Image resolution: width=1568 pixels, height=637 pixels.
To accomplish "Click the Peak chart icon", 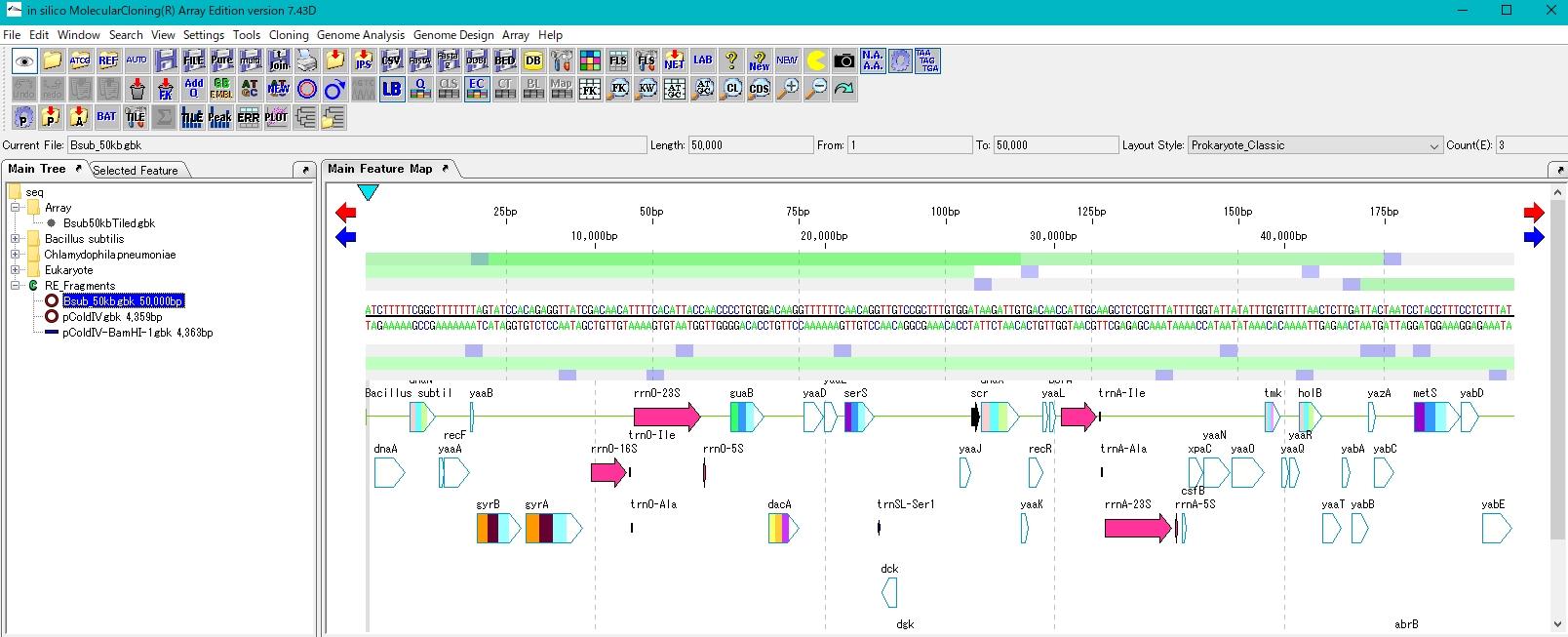I will pos(220,117).
